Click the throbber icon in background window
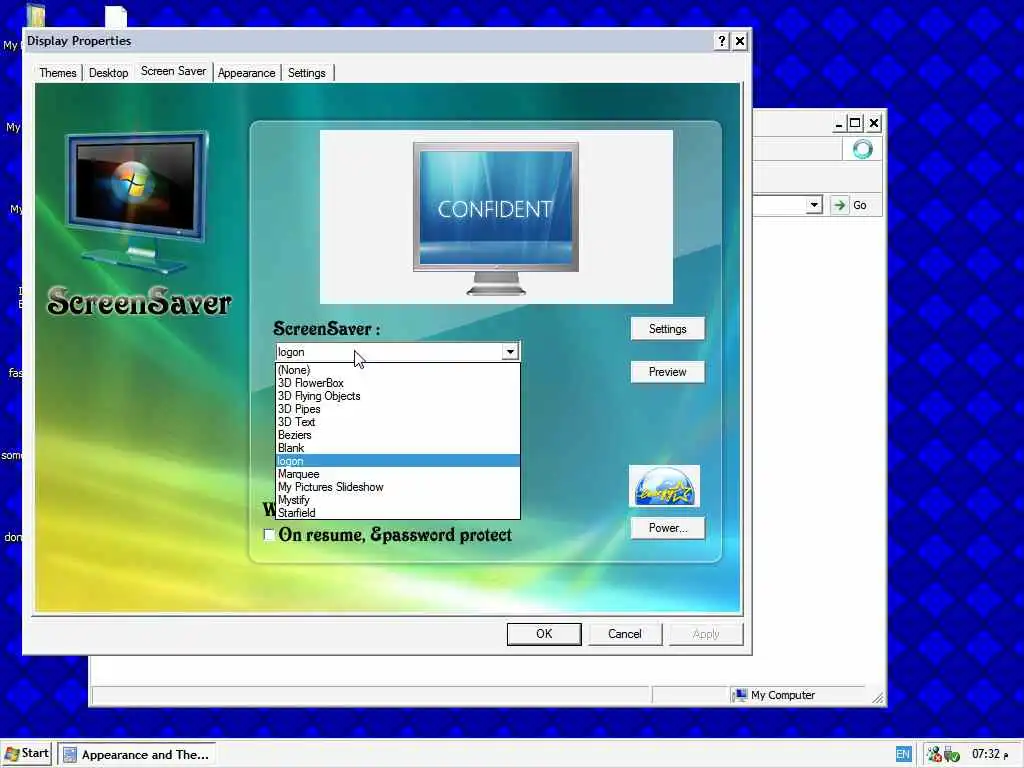1024x768 pixels. click(x=862, y=150)
